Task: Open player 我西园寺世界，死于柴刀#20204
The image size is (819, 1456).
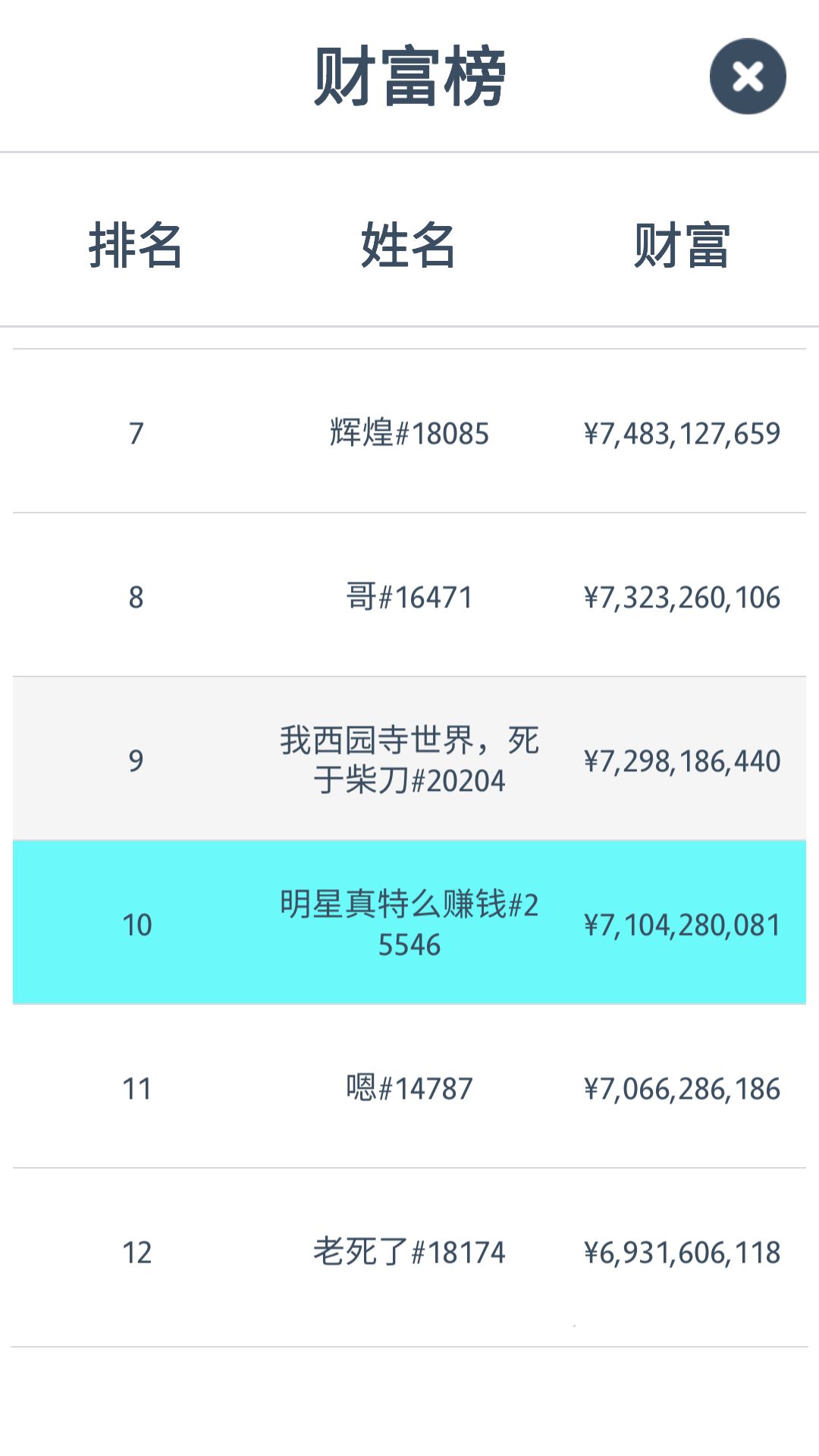Action: [x=409, y=760]
